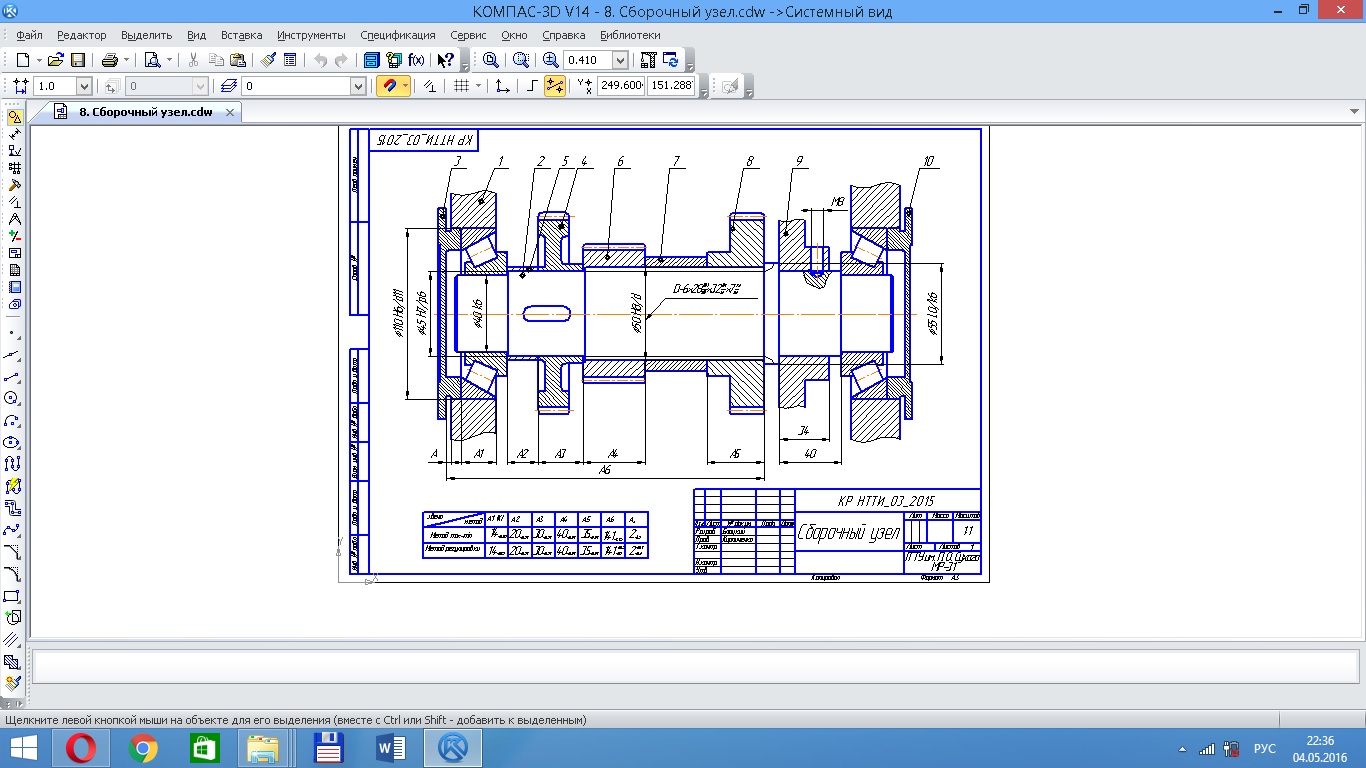The image size is (1366, 768).
Task: Expand the layer 0 dropdown
Action: tap(358, 87)
